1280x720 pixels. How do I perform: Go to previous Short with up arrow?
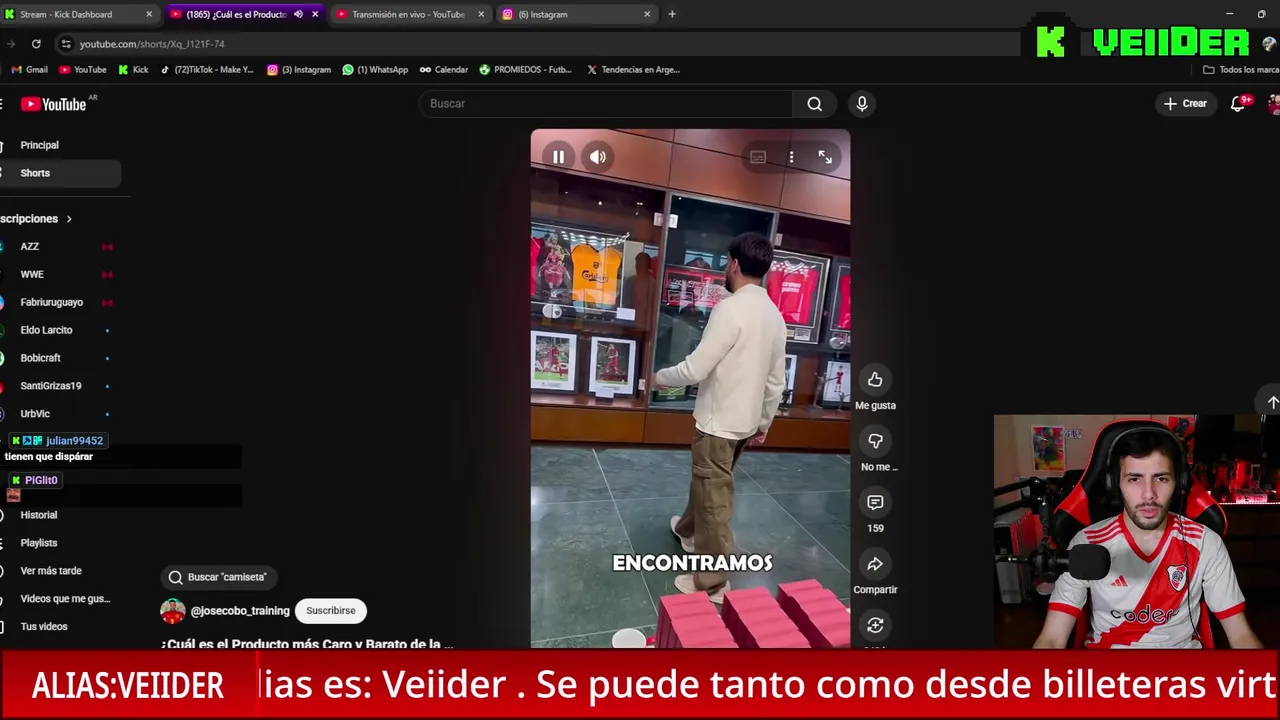coord(1272,401)
